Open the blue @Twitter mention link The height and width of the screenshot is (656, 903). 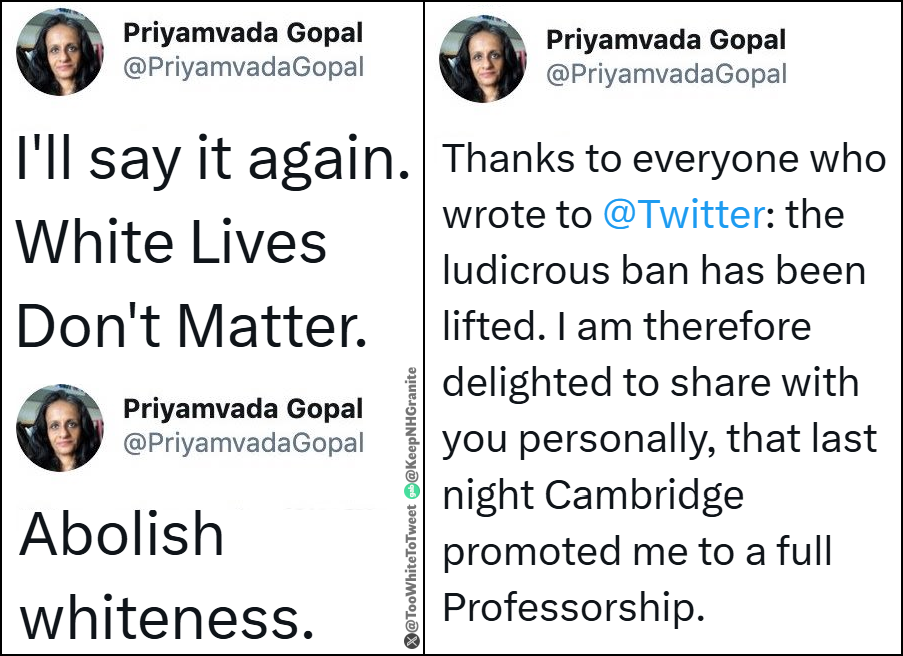pos(684,214)
